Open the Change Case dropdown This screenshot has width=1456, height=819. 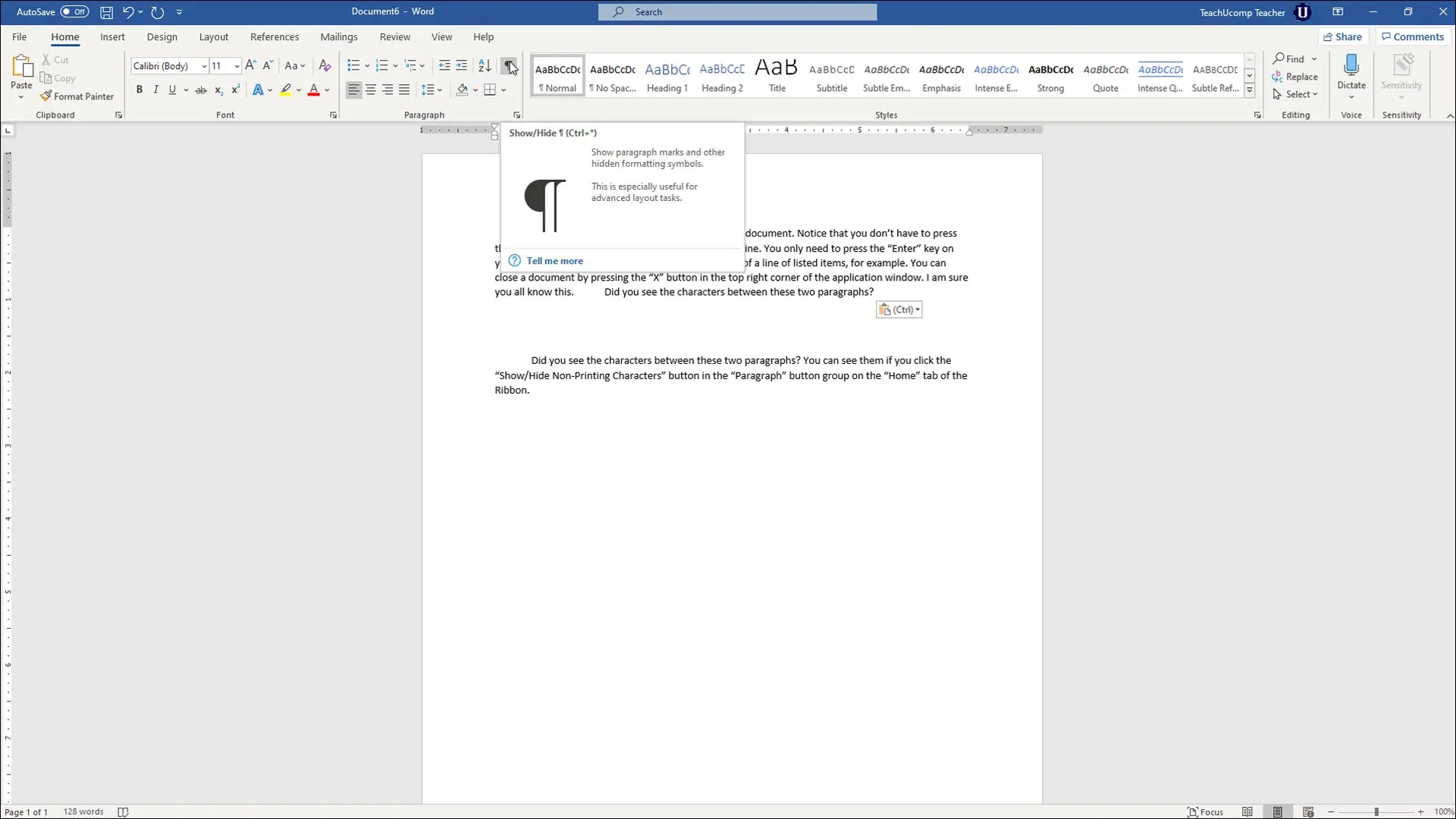(296, 66)
